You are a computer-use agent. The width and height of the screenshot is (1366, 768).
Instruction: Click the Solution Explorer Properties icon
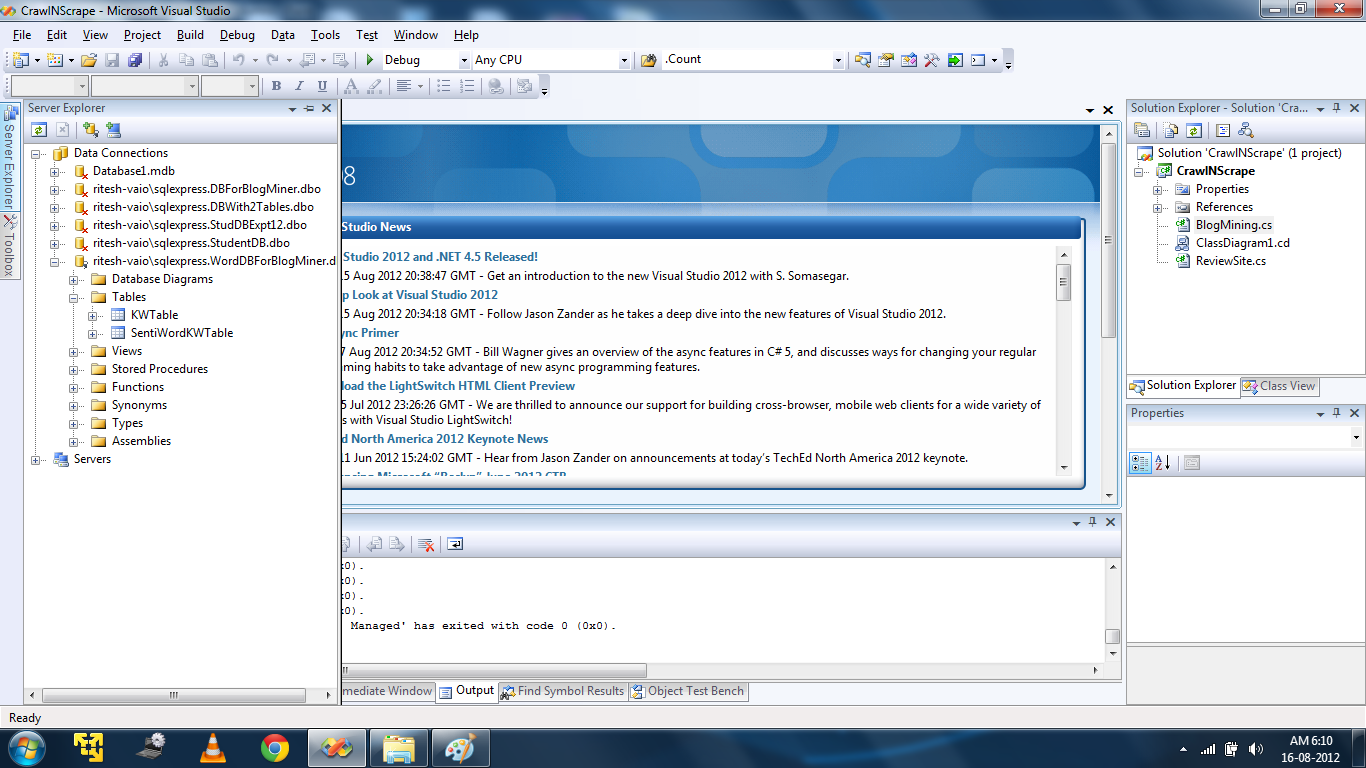coord(1142,130)
